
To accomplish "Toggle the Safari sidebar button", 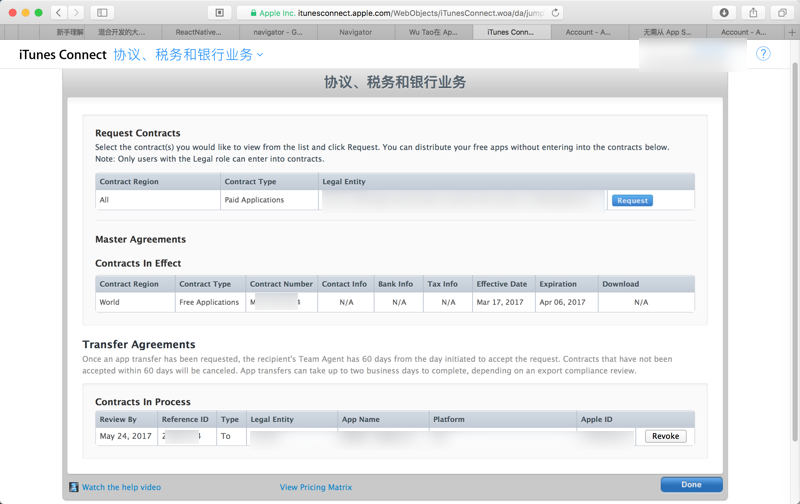I will 102,13.
